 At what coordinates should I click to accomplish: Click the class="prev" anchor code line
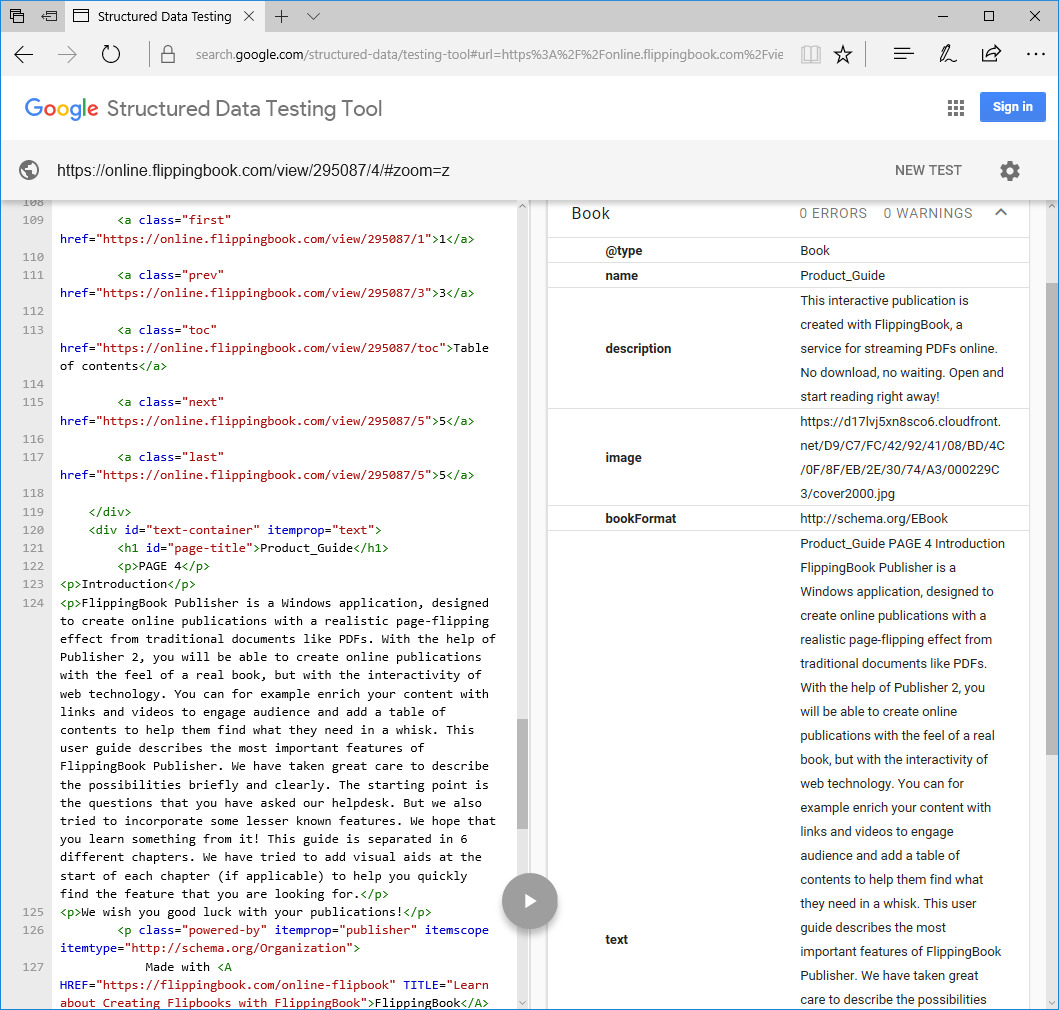click(170, 276)
